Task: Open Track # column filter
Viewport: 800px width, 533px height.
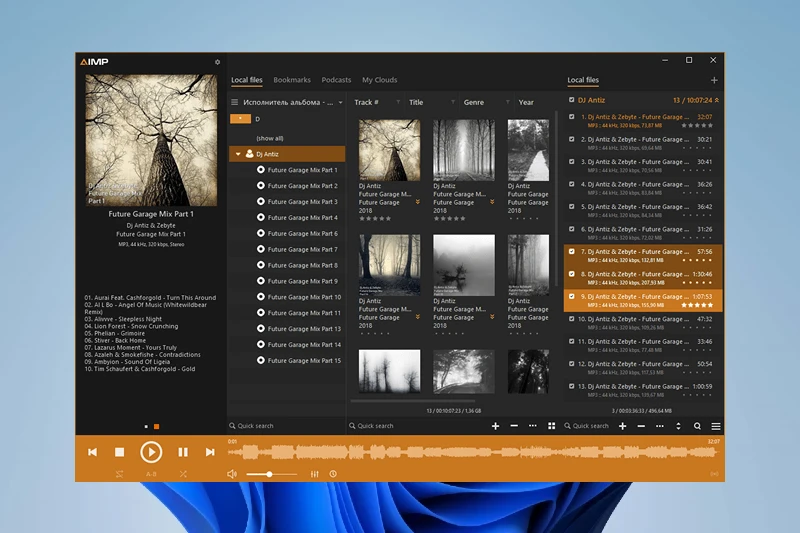Action: coord(398,102)
